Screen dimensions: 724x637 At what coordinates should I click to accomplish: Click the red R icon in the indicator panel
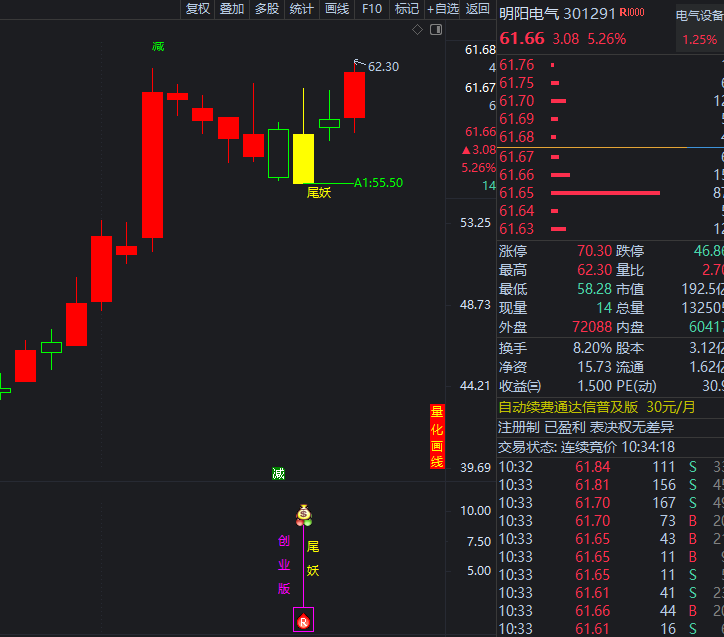point(303,621)
